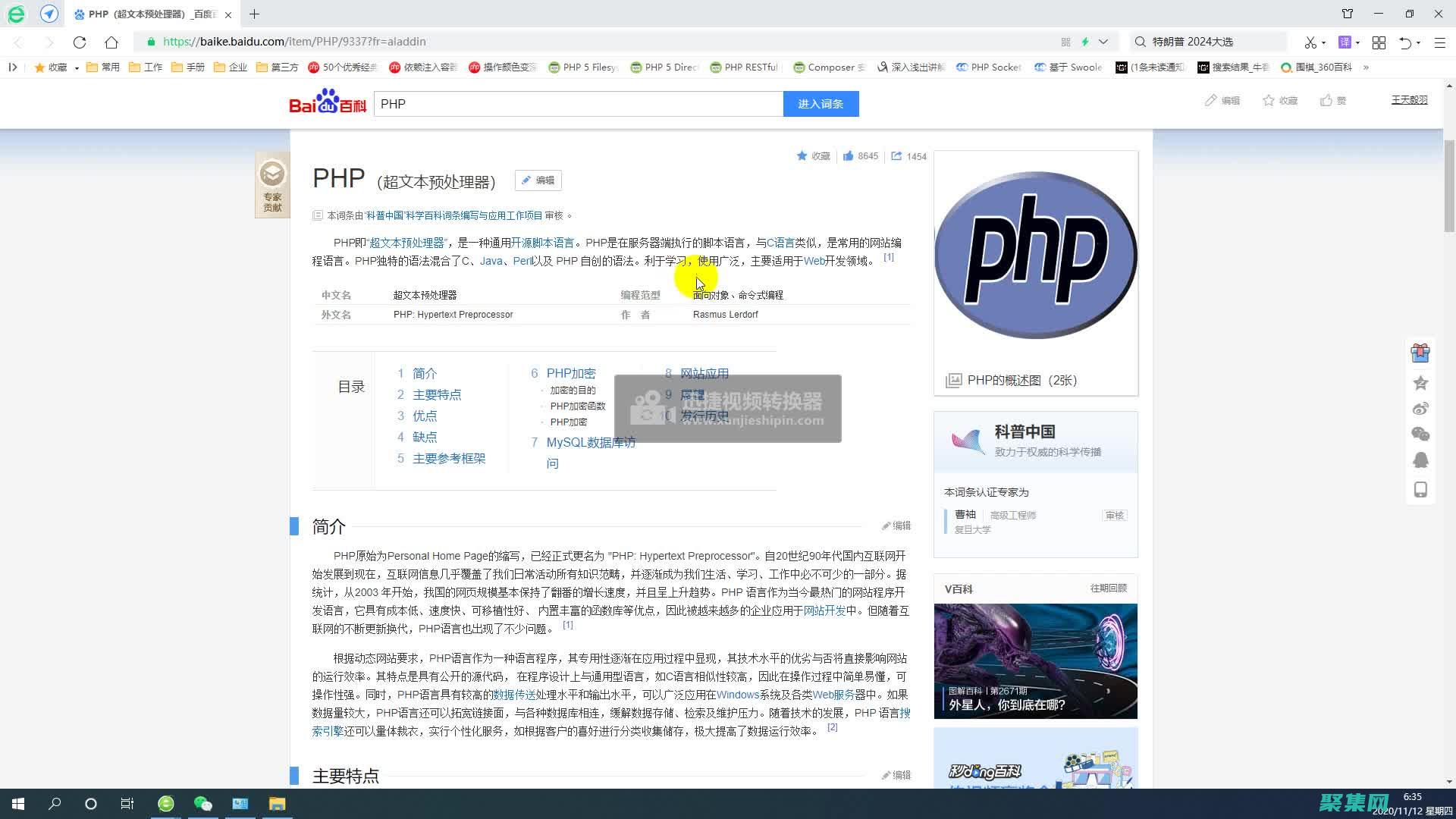Expand the translate icon dropdown arrow
1456x819 pixels.
[x=1358, y=42]
